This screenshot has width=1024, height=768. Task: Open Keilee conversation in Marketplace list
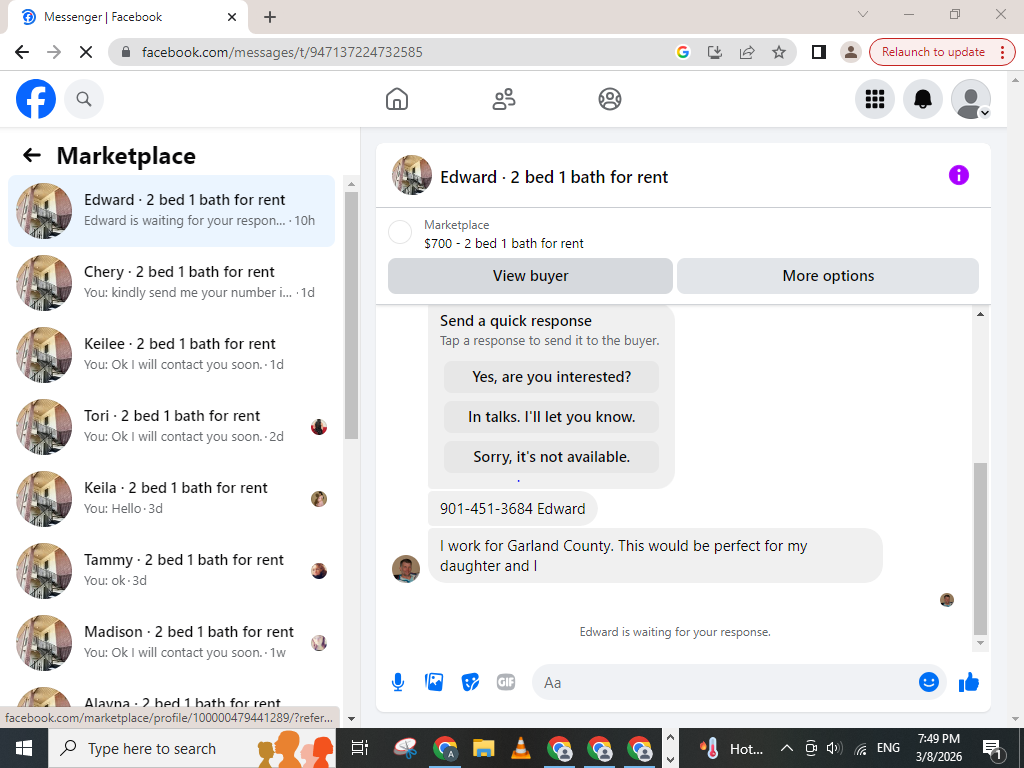172,354
